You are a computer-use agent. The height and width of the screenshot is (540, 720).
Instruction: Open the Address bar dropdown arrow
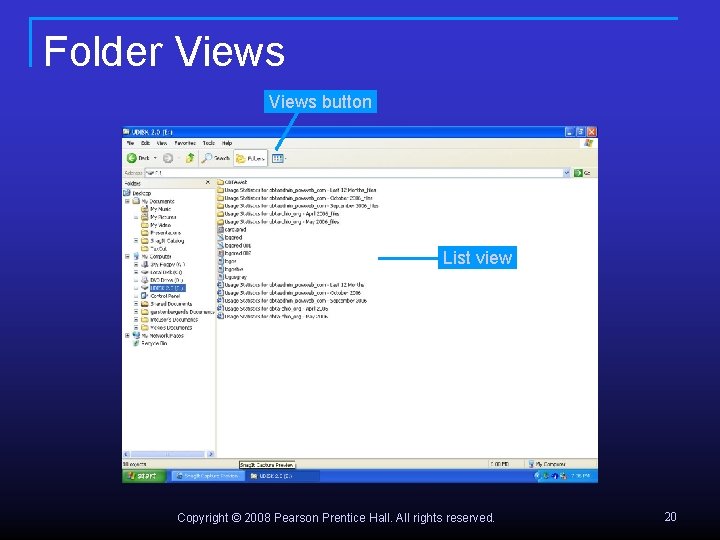click(566, 173)
